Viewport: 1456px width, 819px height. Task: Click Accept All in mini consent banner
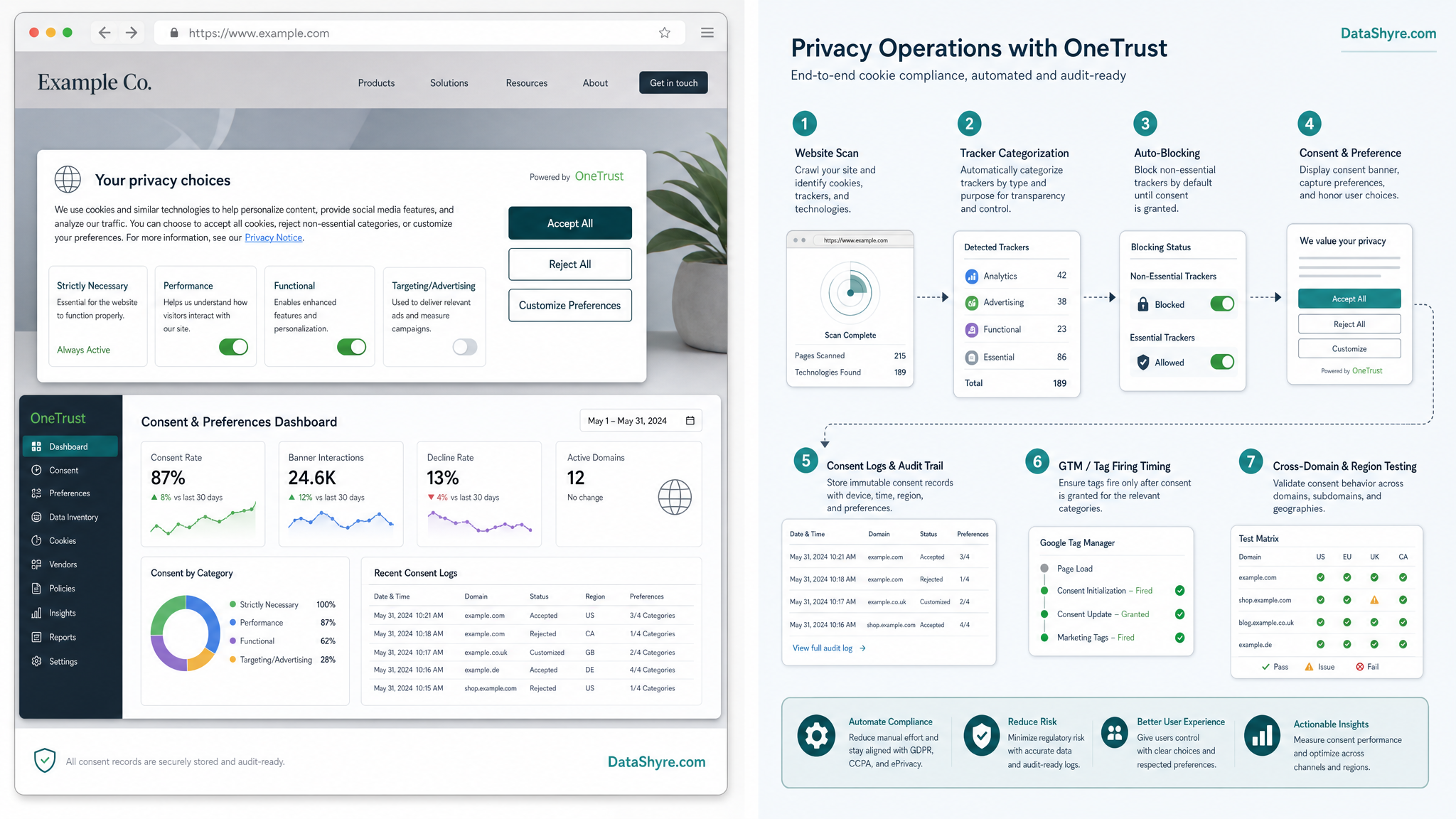tap(1349, 299)
